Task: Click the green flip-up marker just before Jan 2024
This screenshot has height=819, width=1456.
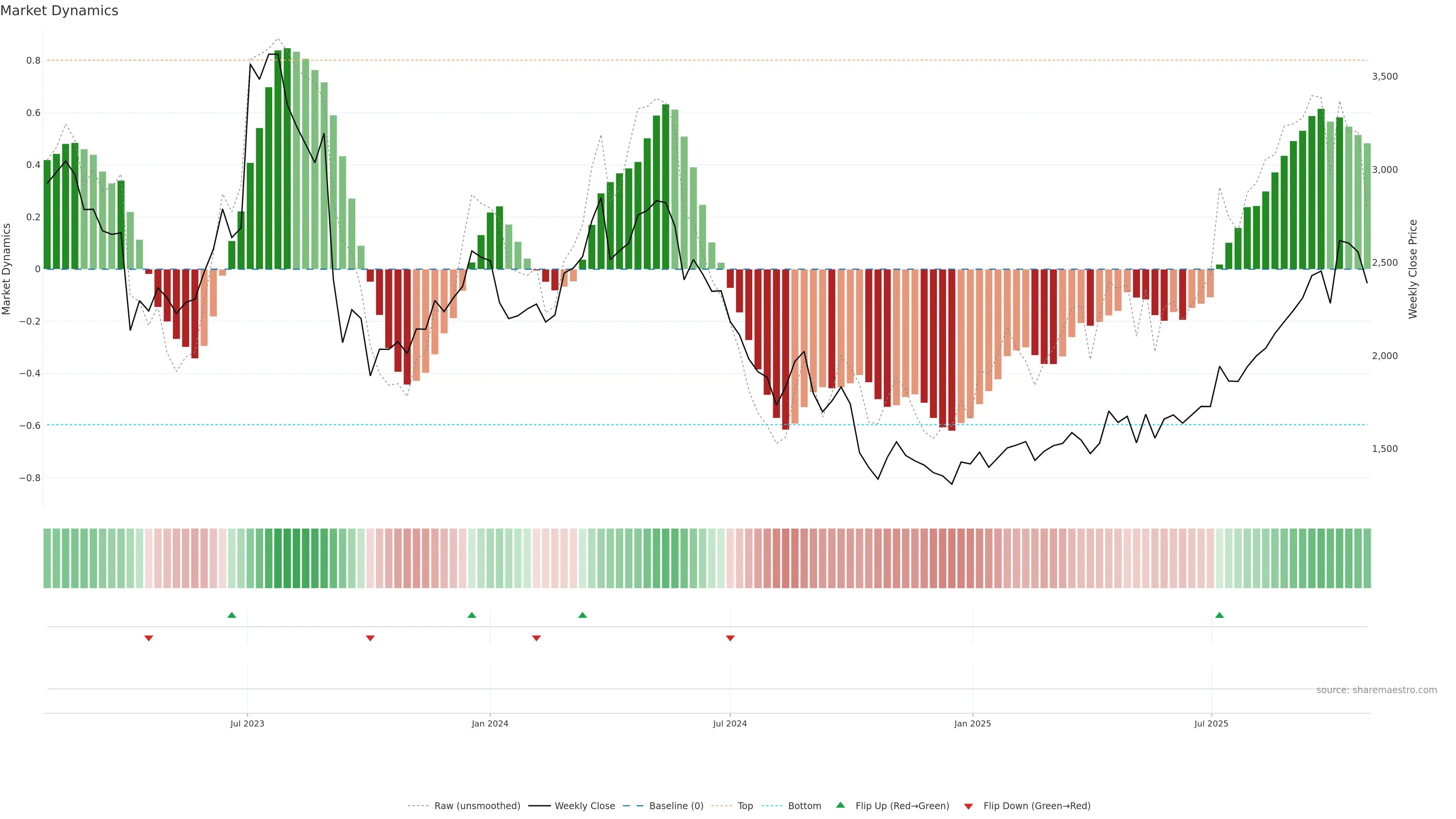Action: 472,615
